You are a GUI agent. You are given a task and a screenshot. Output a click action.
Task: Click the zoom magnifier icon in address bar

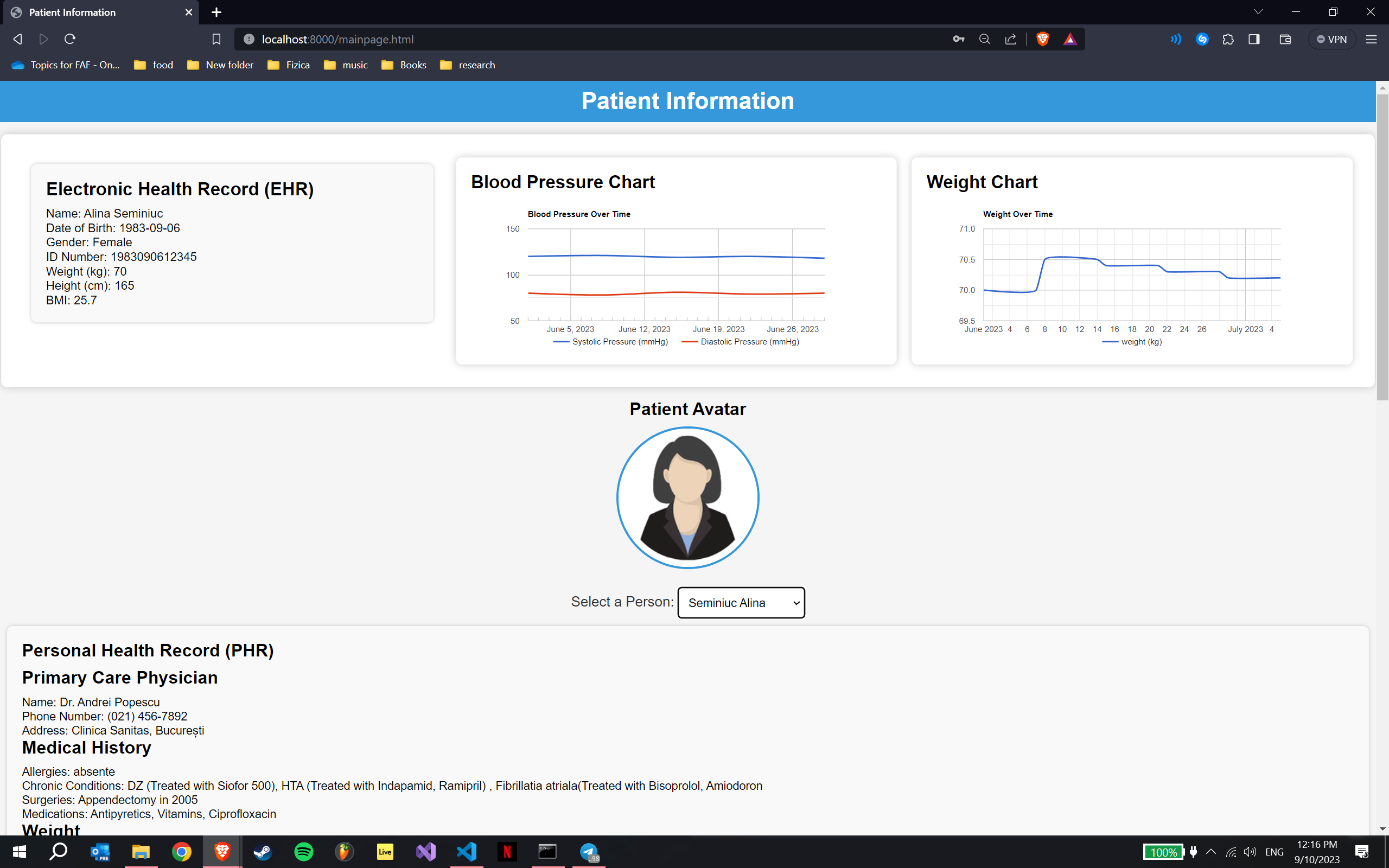(x=984, y=39)
